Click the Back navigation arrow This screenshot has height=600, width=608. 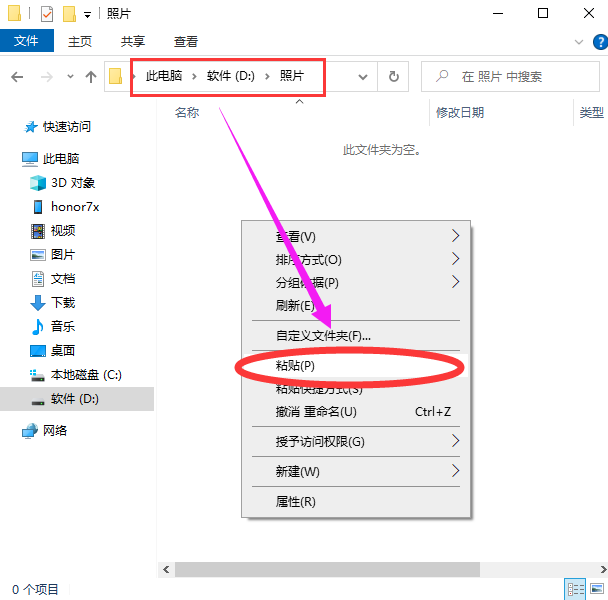(x=17, y=77)
